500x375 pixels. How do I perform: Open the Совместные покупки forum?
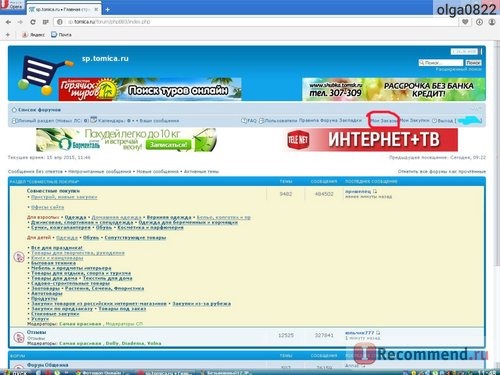[x=53, y=191]
